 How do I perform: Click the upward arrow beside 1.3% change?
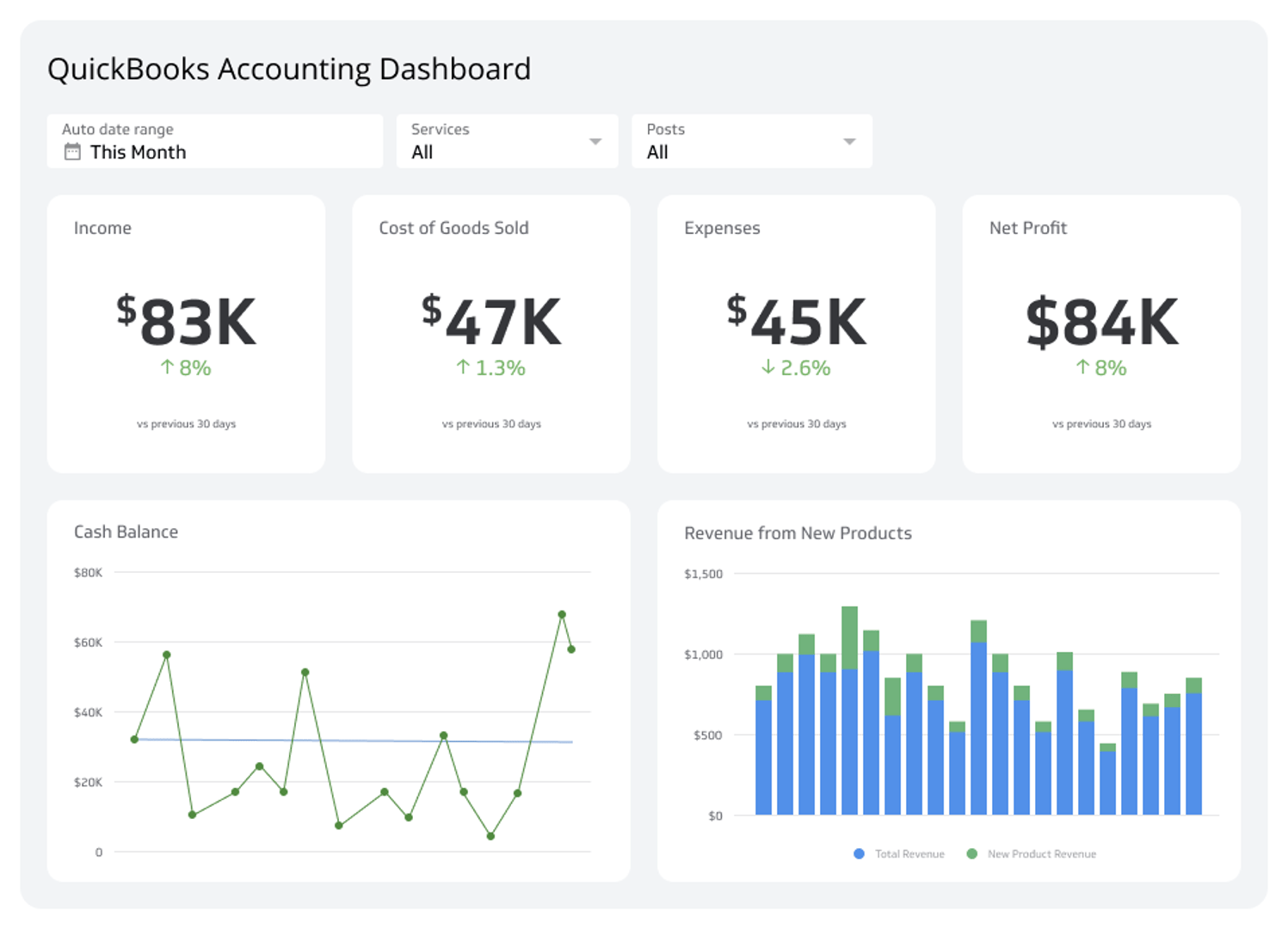462,367
